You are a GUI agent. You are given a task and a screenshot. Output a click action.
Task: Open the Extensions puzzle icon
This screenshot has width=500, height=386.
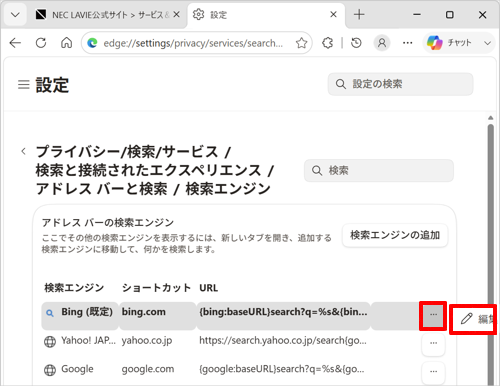[x=328, y=43]
